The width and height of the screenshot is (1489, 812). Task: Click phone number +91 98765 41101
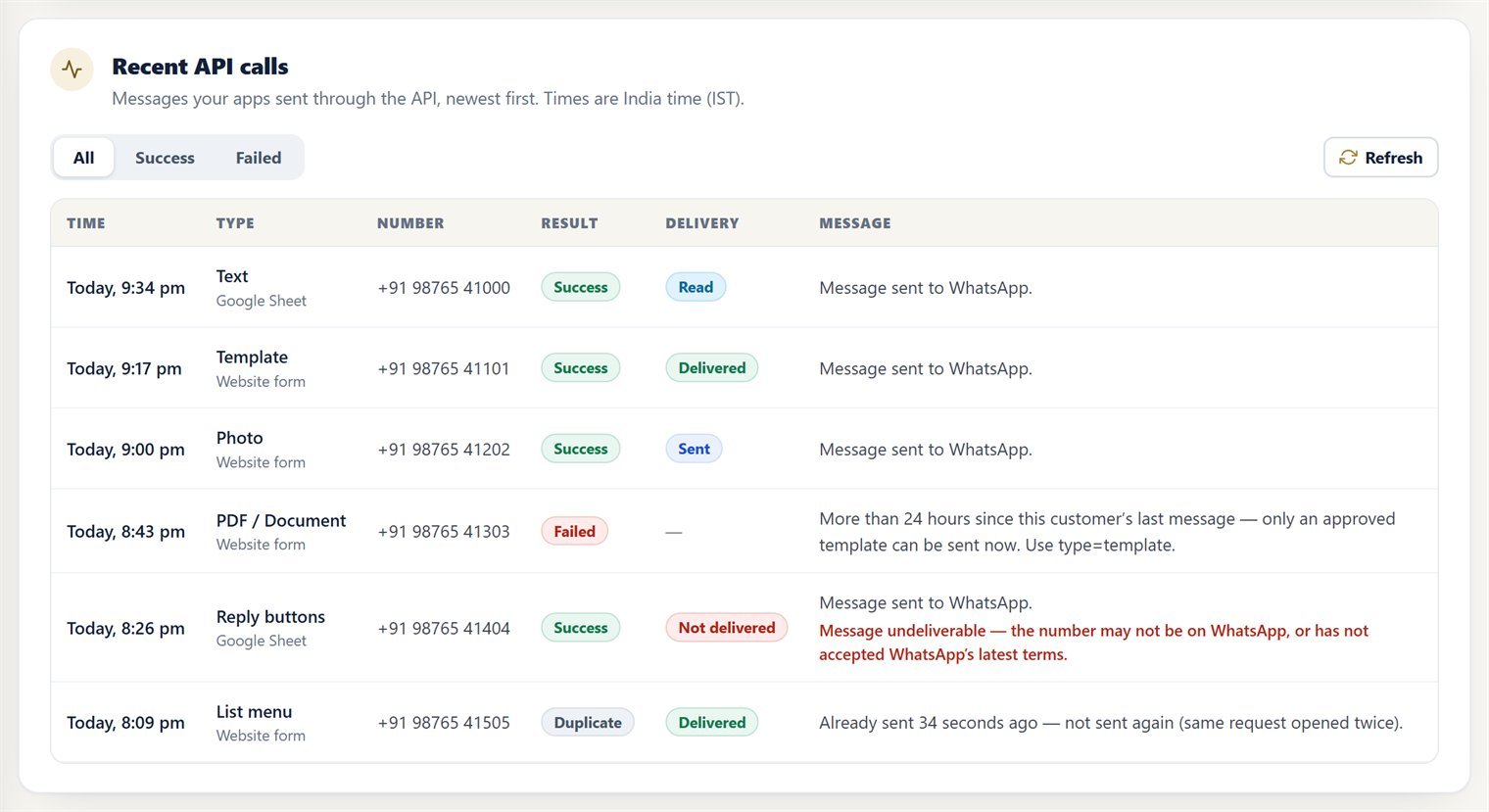pyautogui.click(x=444, y=369)
